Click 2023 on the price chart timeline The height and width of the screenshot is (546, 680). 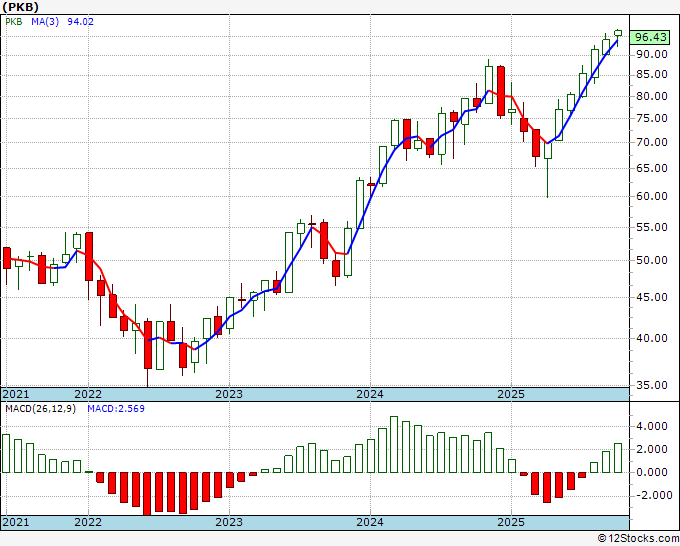pos(229,394)
